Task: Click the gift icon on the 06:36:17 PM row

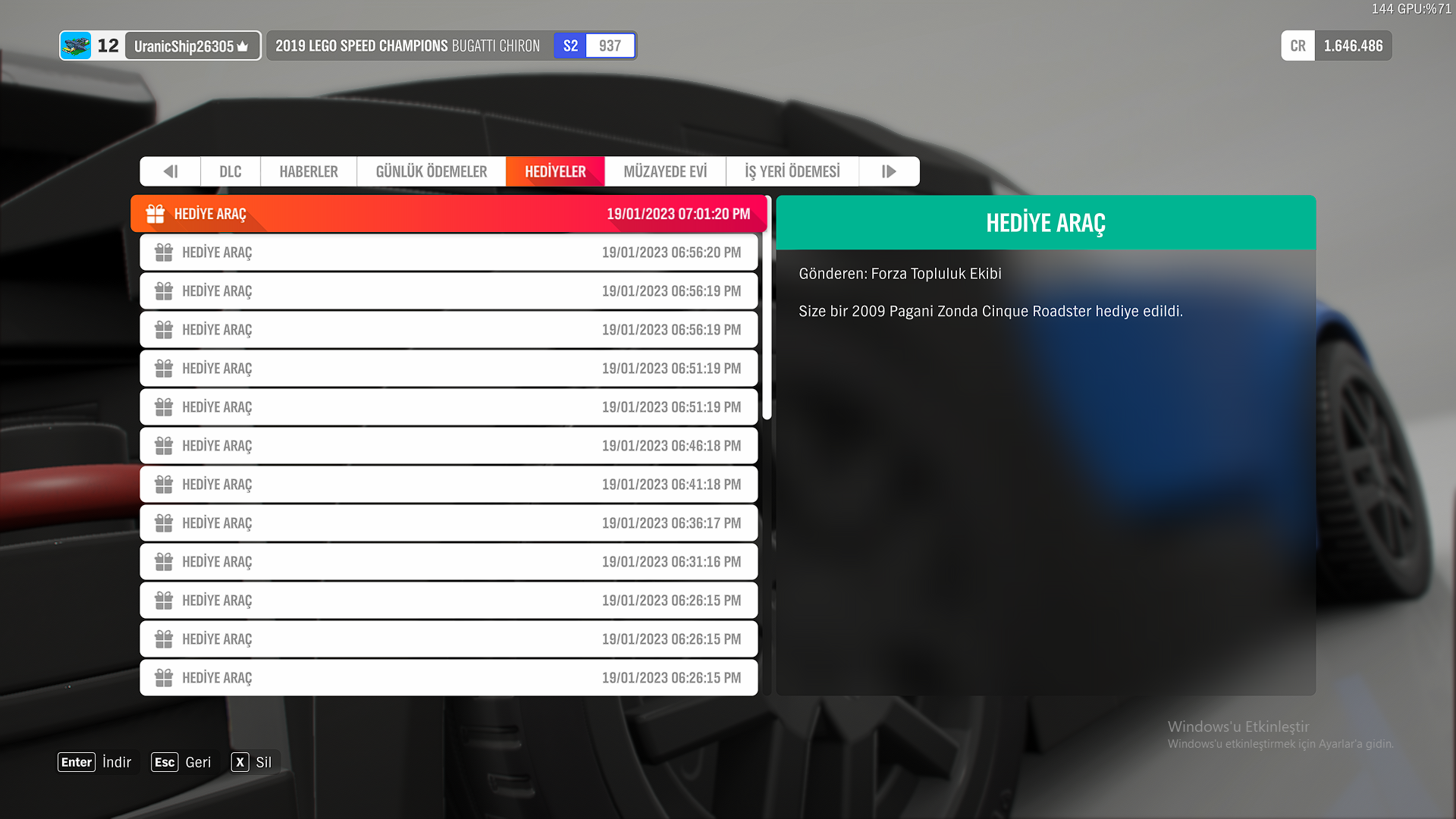Action: tap(164, 523)
